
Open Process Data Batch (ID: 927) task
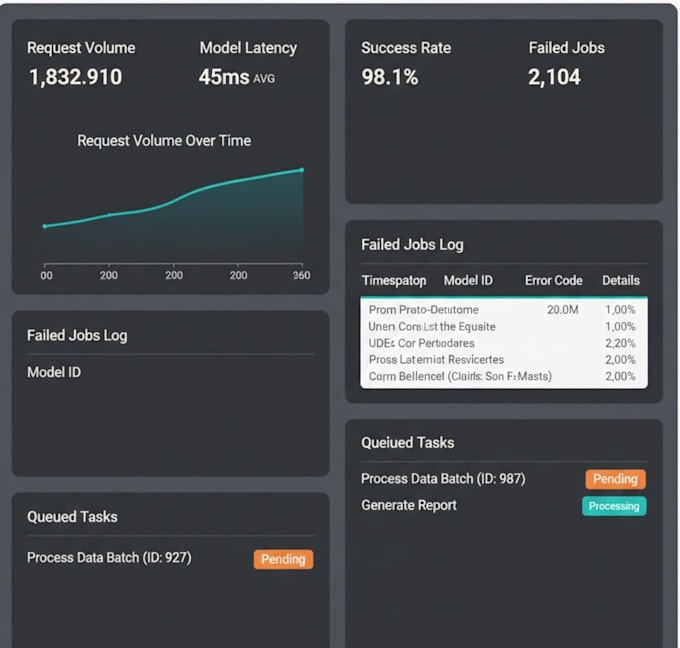109,558
